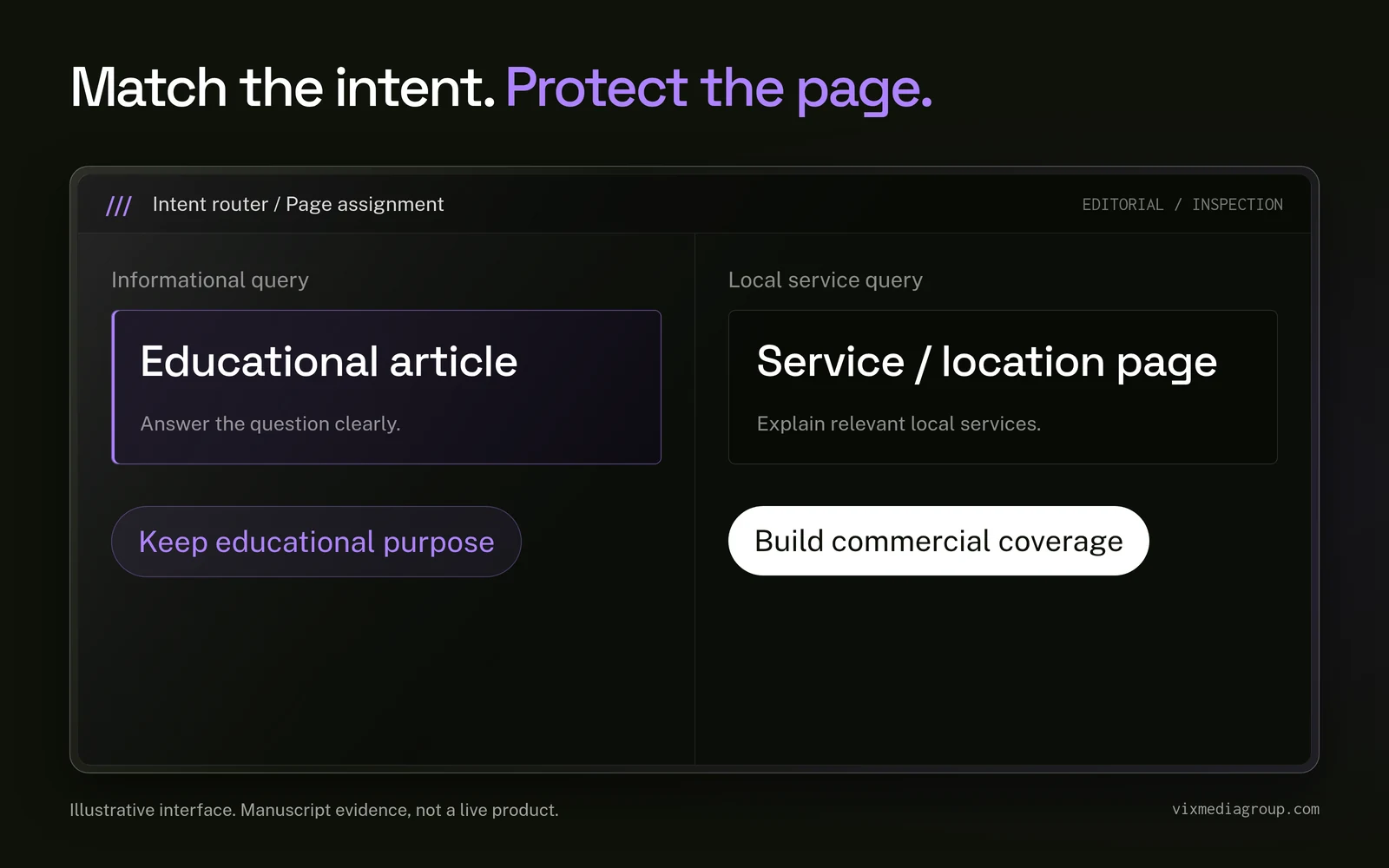Click the Informational query label
Screen dimensions: 1389x868
click(x=210, y=280)
